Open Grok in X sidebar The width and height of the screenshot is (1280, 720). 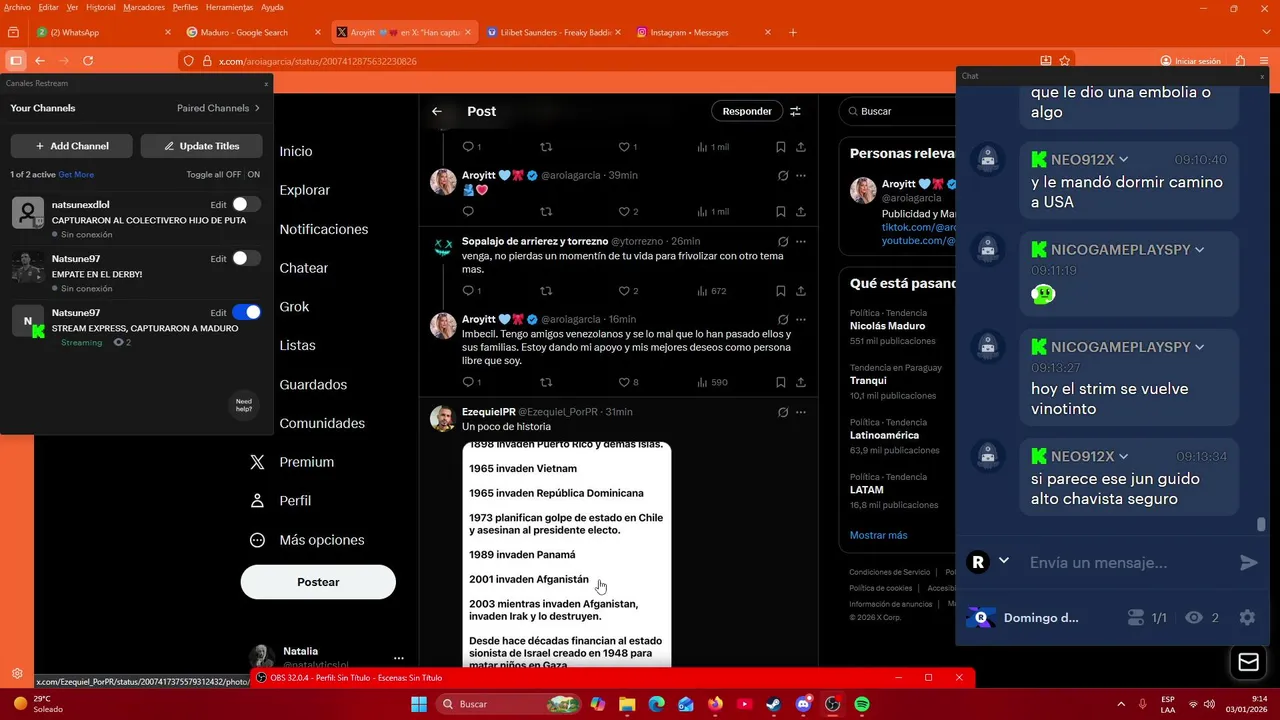click(x=294, y=307)
